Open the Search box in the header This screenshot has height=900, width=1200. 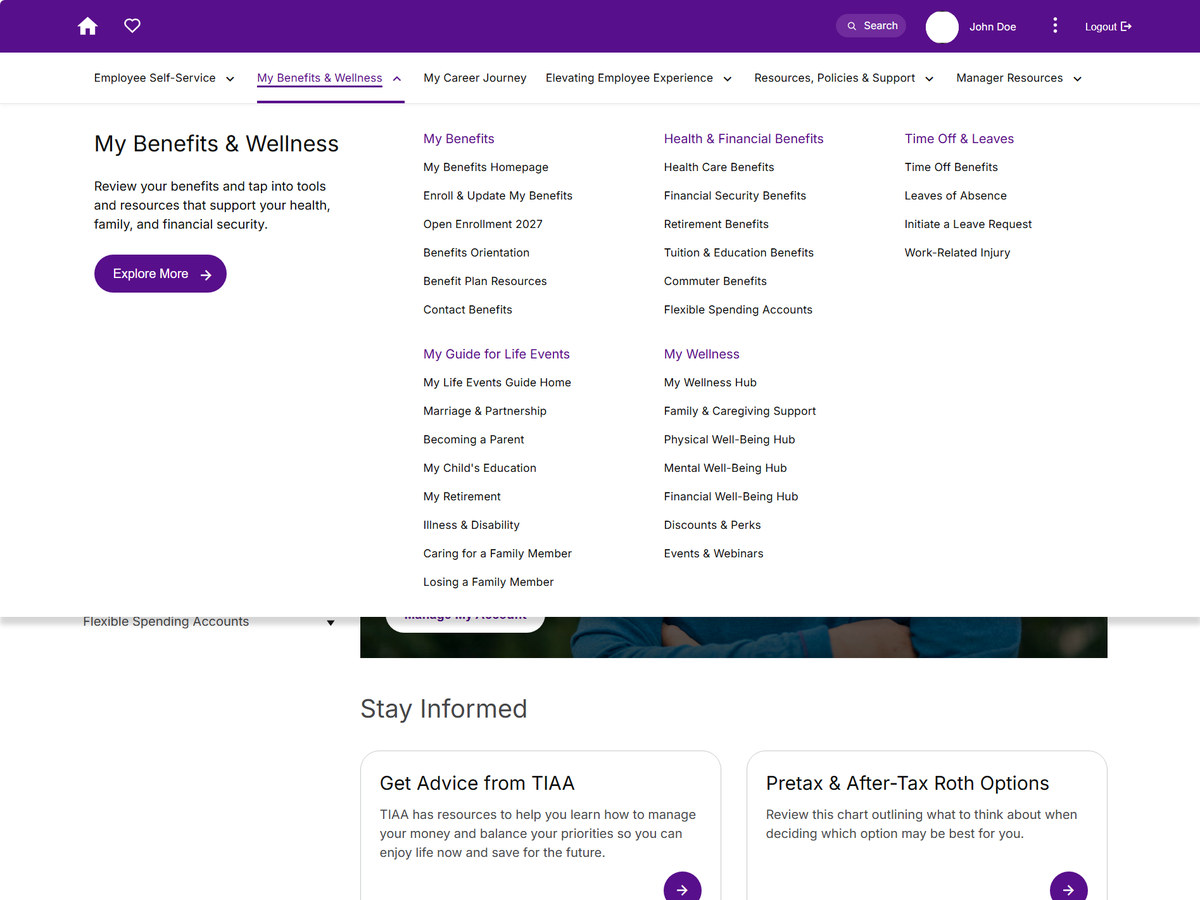click(871, 26)
